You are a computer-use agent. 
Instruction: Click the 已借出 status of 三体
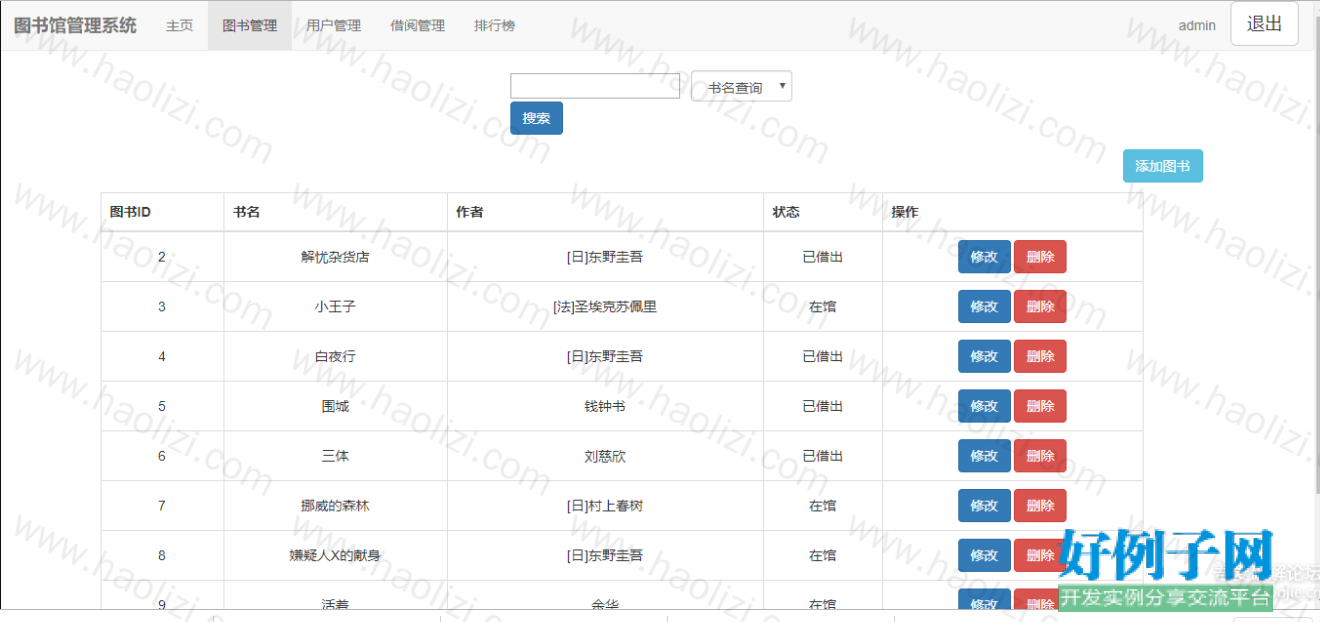click(823, 456)
